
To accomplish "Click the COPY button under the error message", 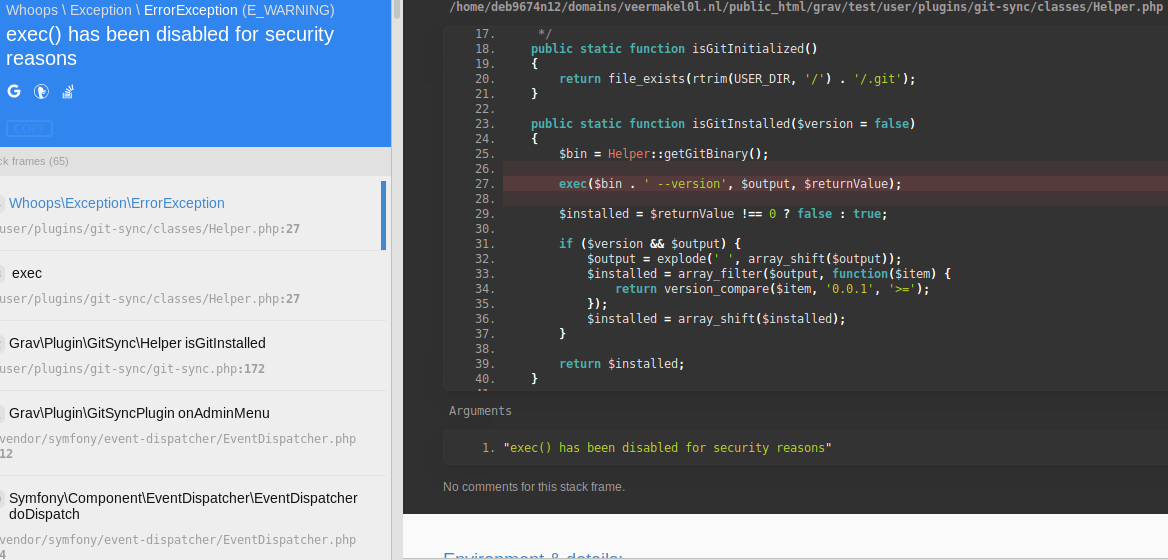I will tap(30, 129).
